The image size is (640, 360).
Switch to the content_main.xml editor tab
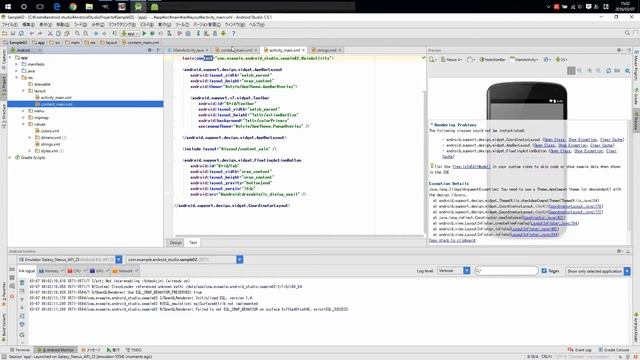[x=236, y=50]
